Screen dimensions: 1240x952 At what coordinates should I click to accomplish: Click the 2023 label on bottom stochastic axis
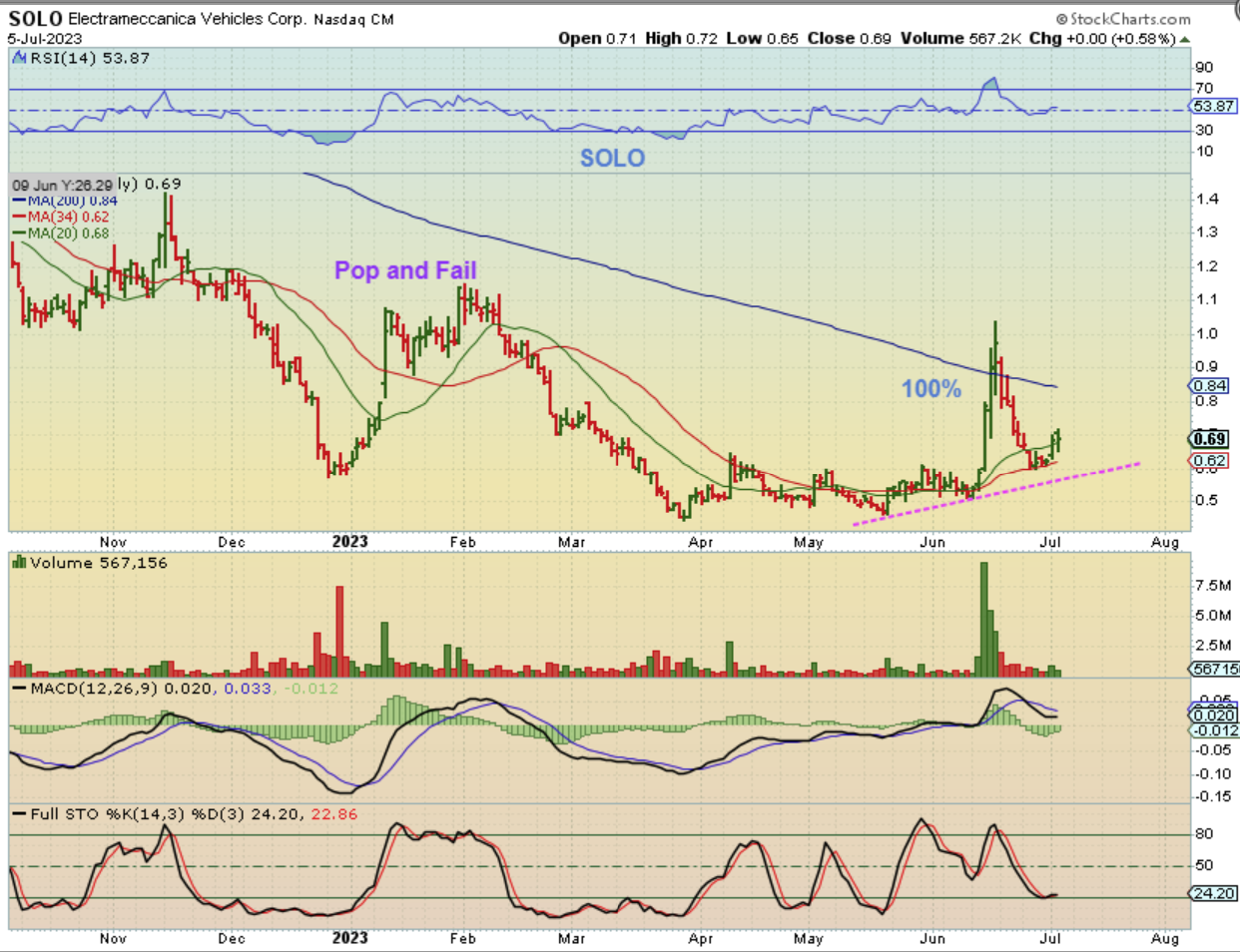349,938
